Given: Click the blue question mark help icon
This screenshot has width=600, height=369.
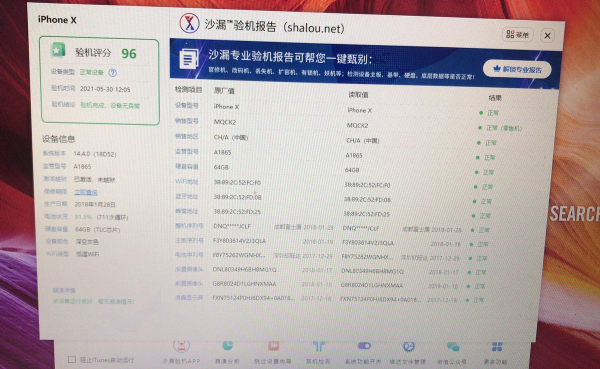Looking at the screenshot, I should pos(112,72).
